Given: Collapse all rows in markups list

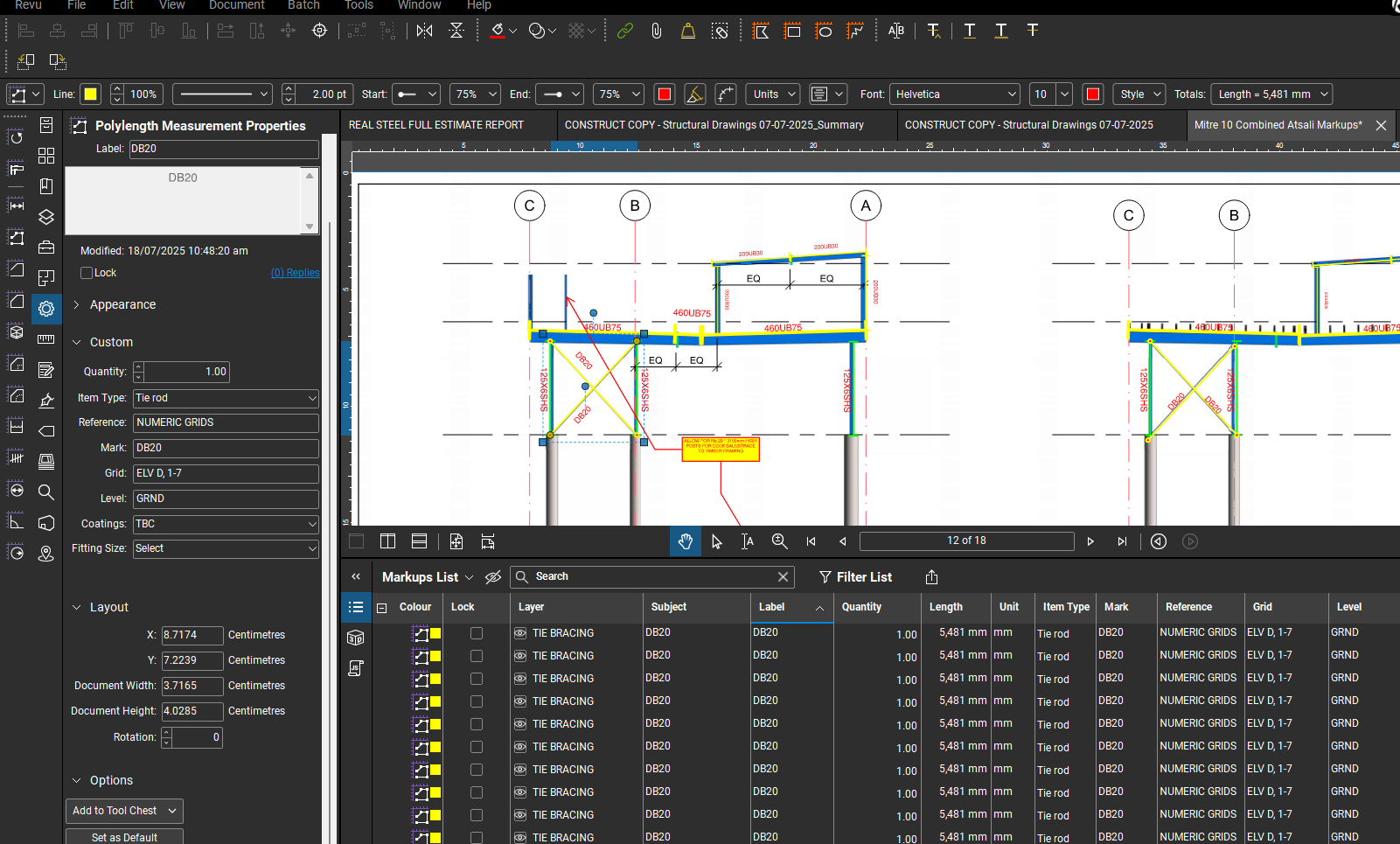Looking at the screenshot, I should [381, 608].
